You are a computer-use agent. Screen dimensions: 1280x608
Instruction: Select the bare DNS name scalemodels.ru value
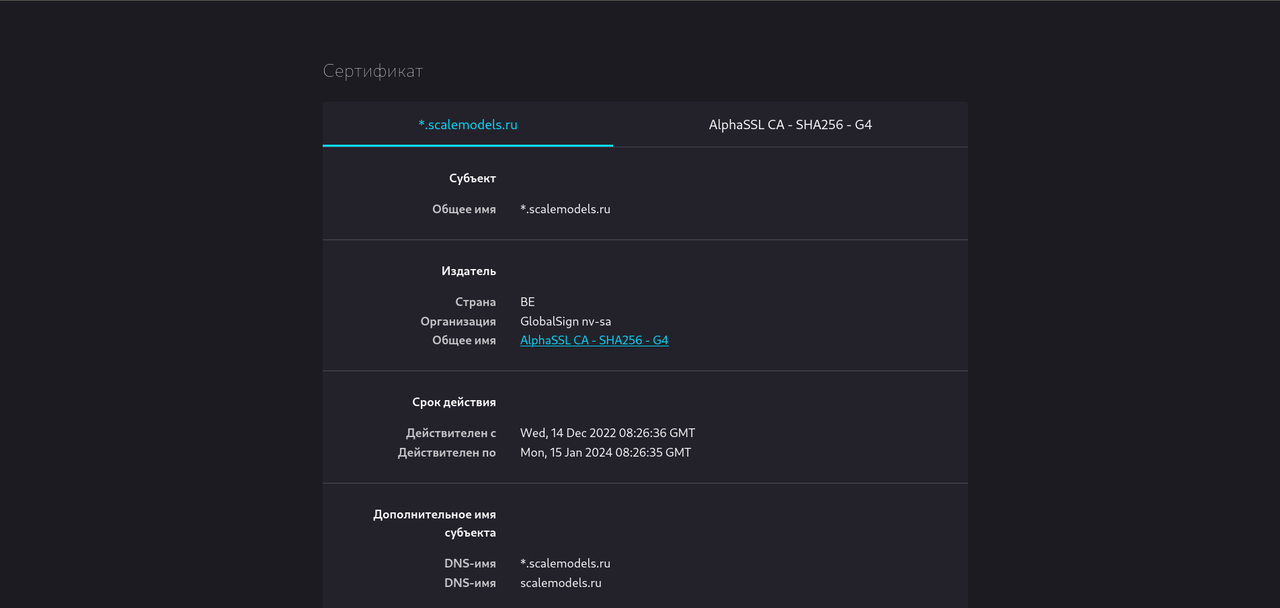[x=561, y=582]
